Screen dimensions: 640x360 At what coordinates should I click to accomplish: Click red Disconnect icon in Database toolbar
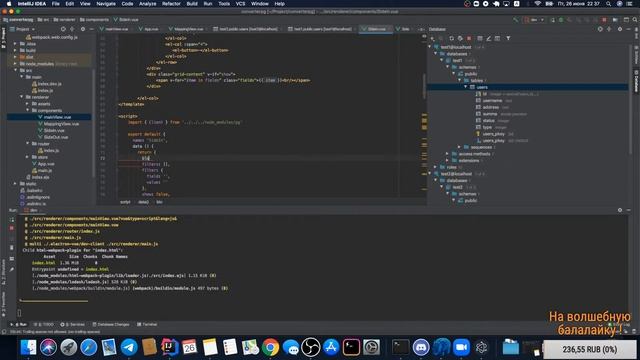469,38
